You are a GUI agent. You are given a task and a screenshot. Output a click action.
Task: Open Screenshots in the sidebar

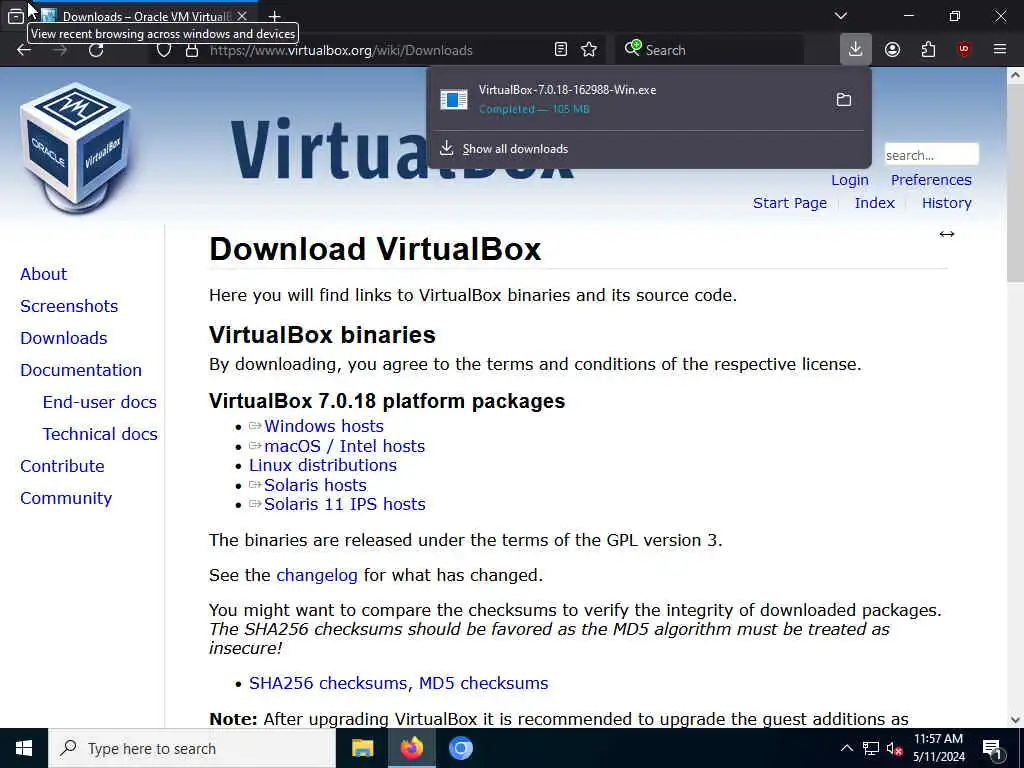click(x=69, y=306)
